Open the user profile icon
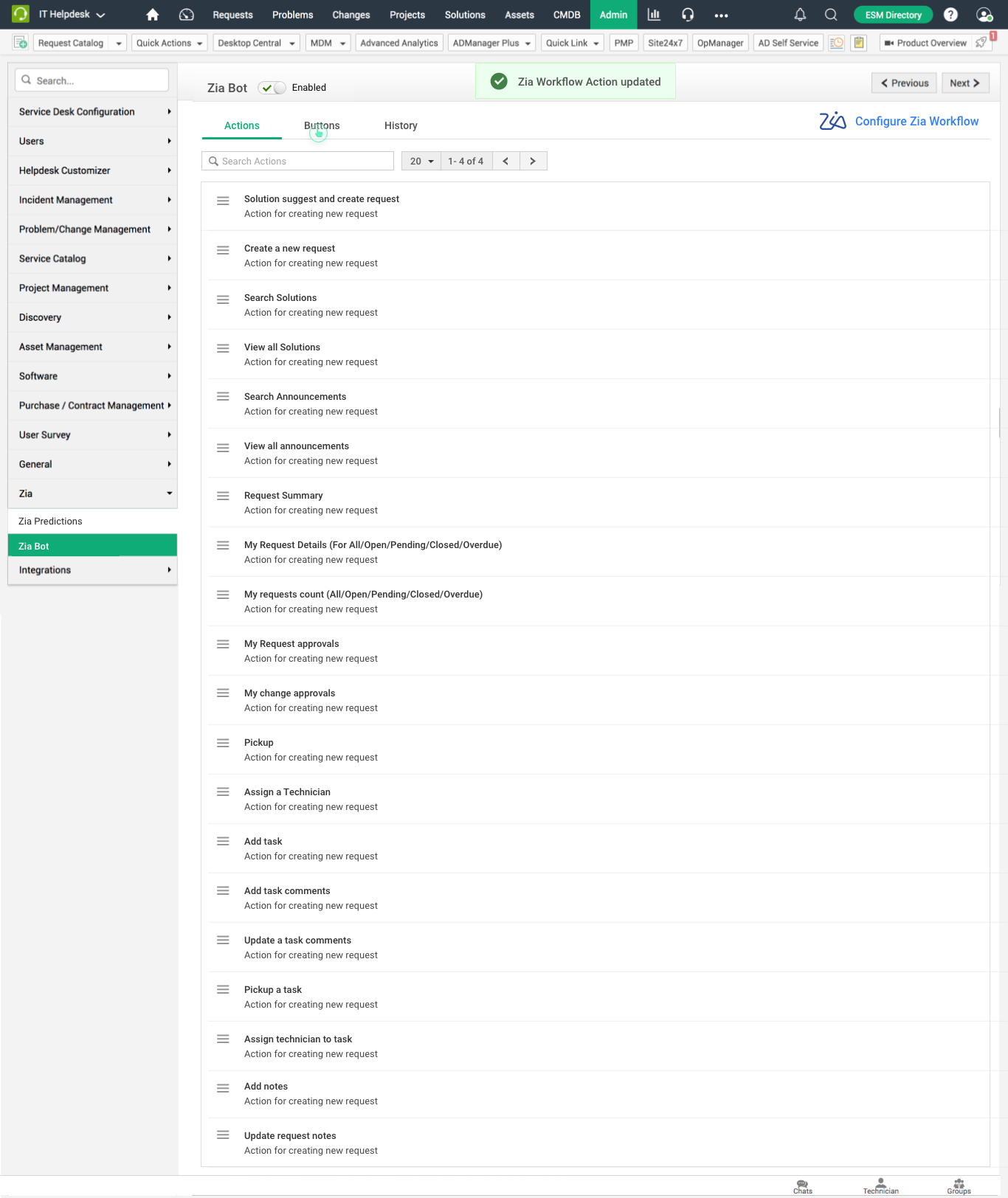Screen dimensions: 1008x1198 [984, 15]
